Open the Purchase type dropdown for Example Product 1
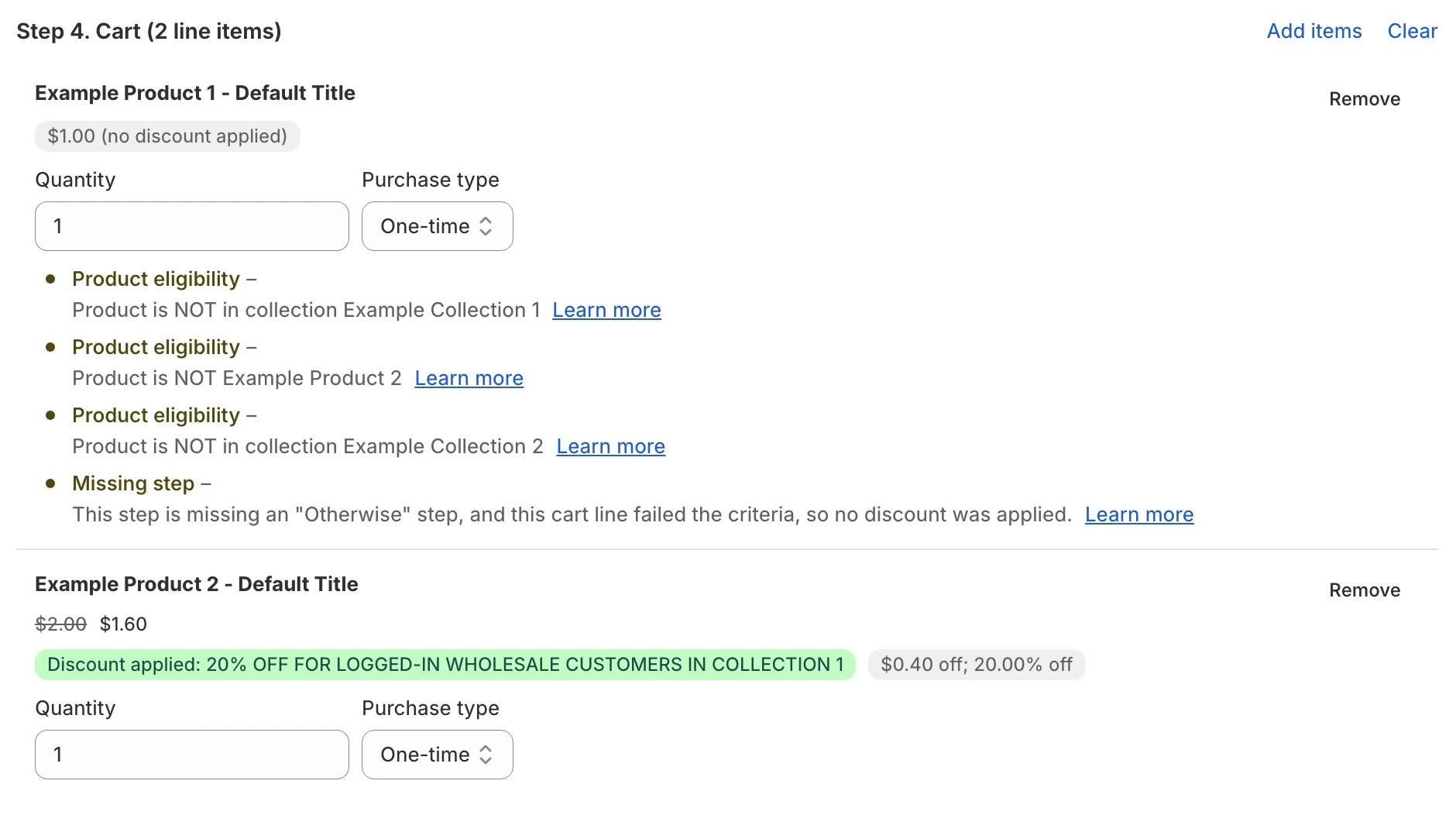Screen dimensions: 1456x815 click(x=436, y=225)
